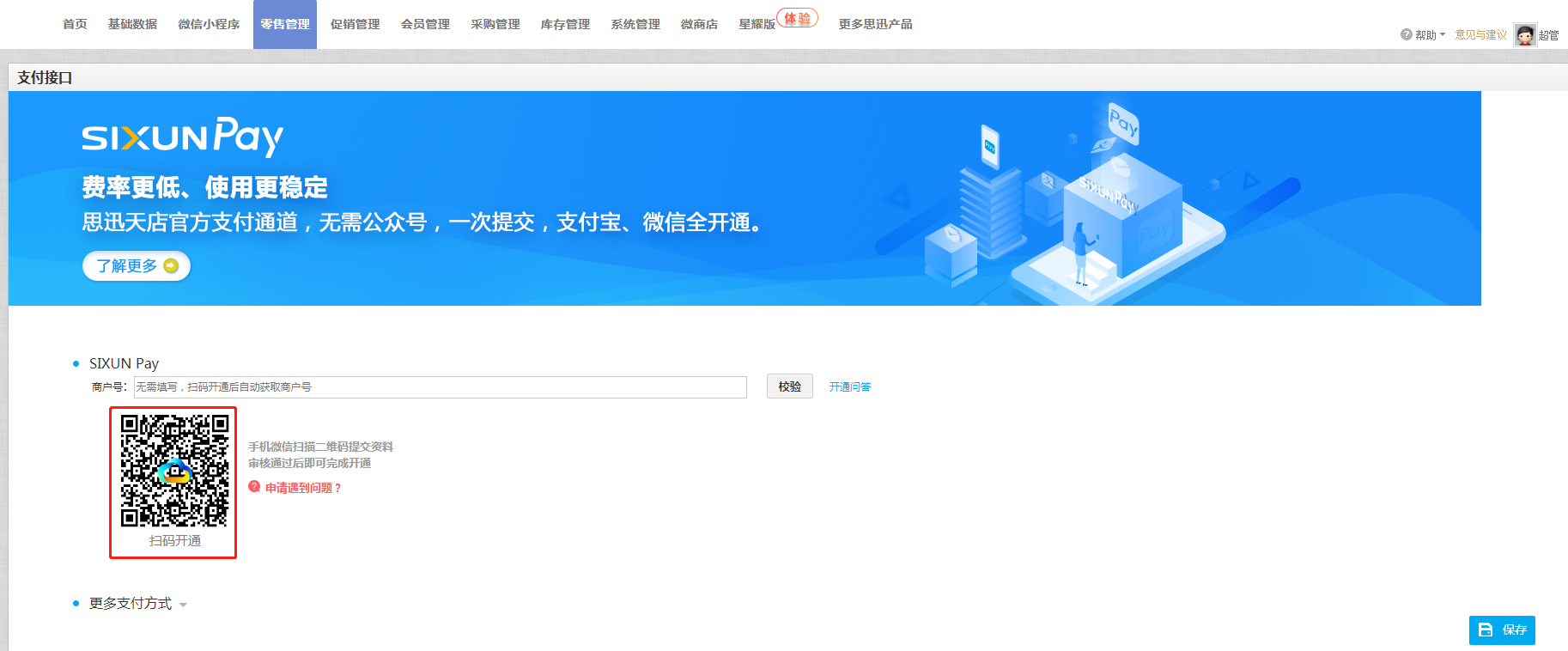Click the 体验 badge
Screen dimensions: 1568x651
coord(798,18)
